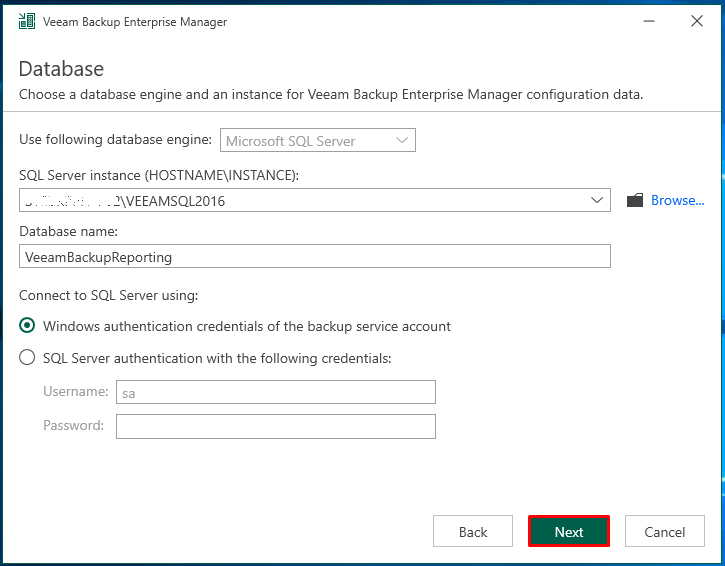Click the 'Password:' label
Screen dimensions: 725x566
click(74, 425)
